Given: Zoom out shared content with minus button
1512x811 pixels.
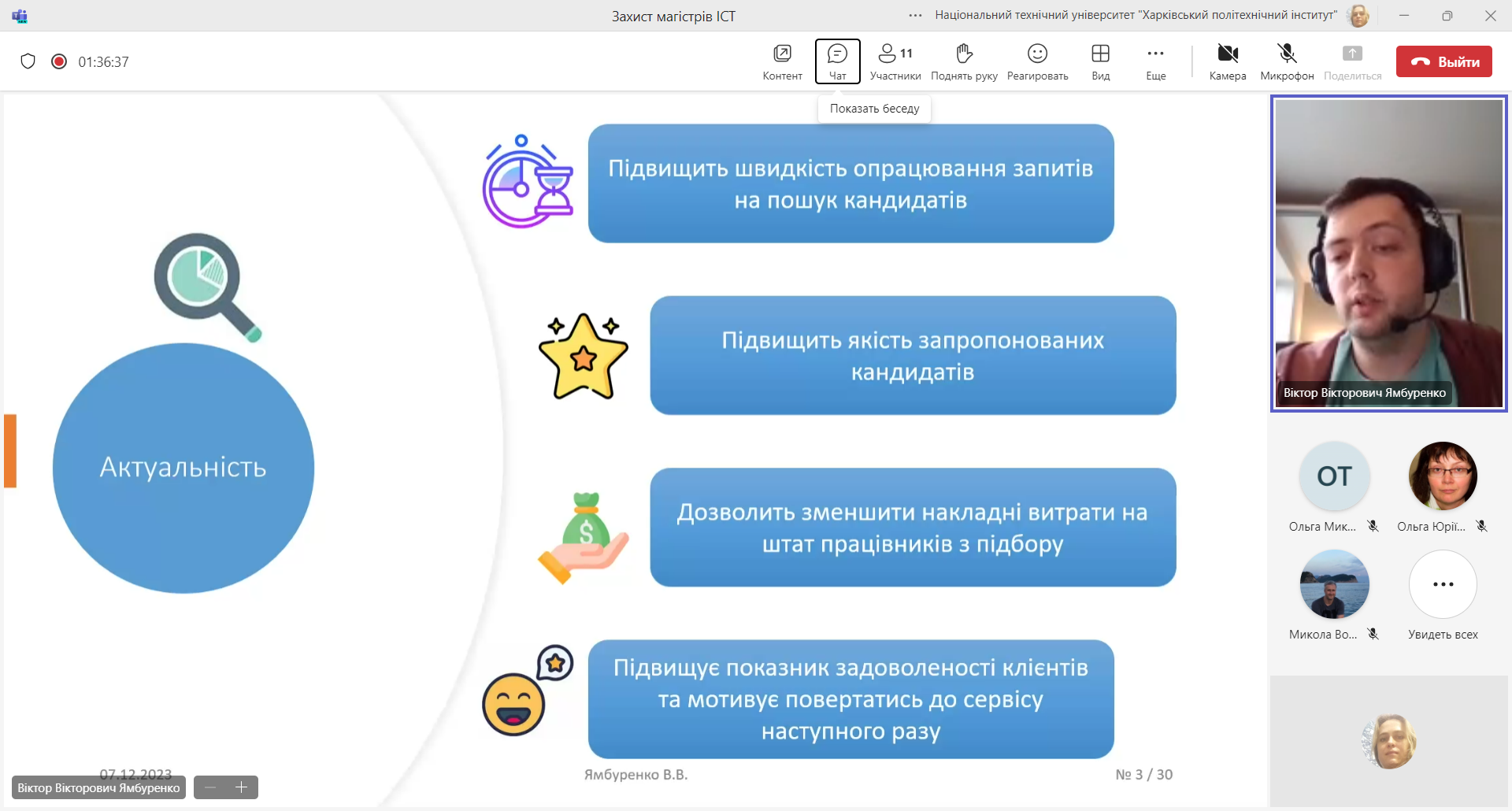Looking at the screenshot, I should pos(210,787).
